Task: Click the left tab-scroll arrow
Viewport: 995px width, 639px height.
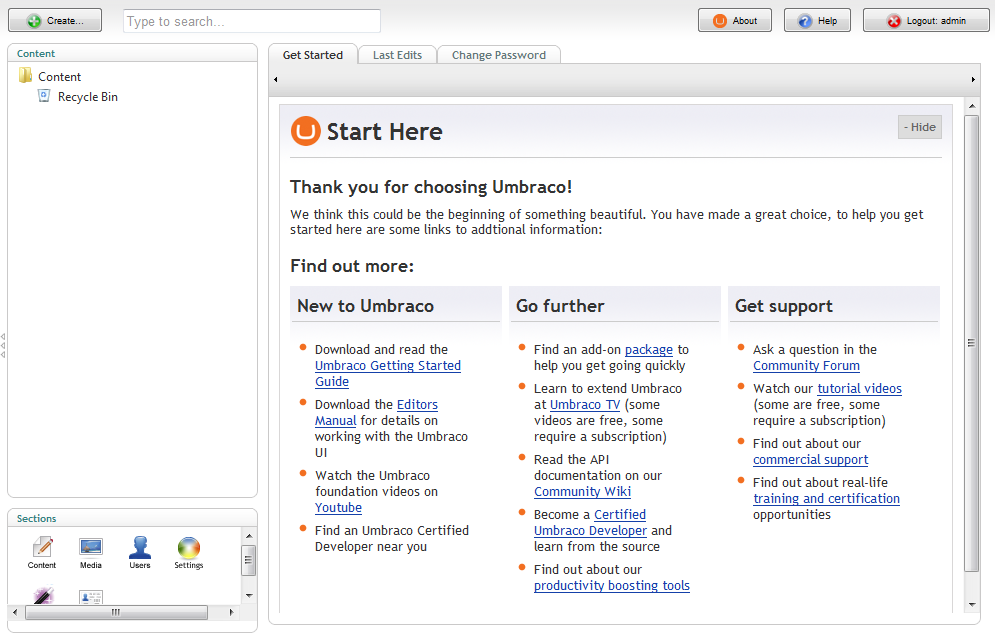Action: point(275,79)
